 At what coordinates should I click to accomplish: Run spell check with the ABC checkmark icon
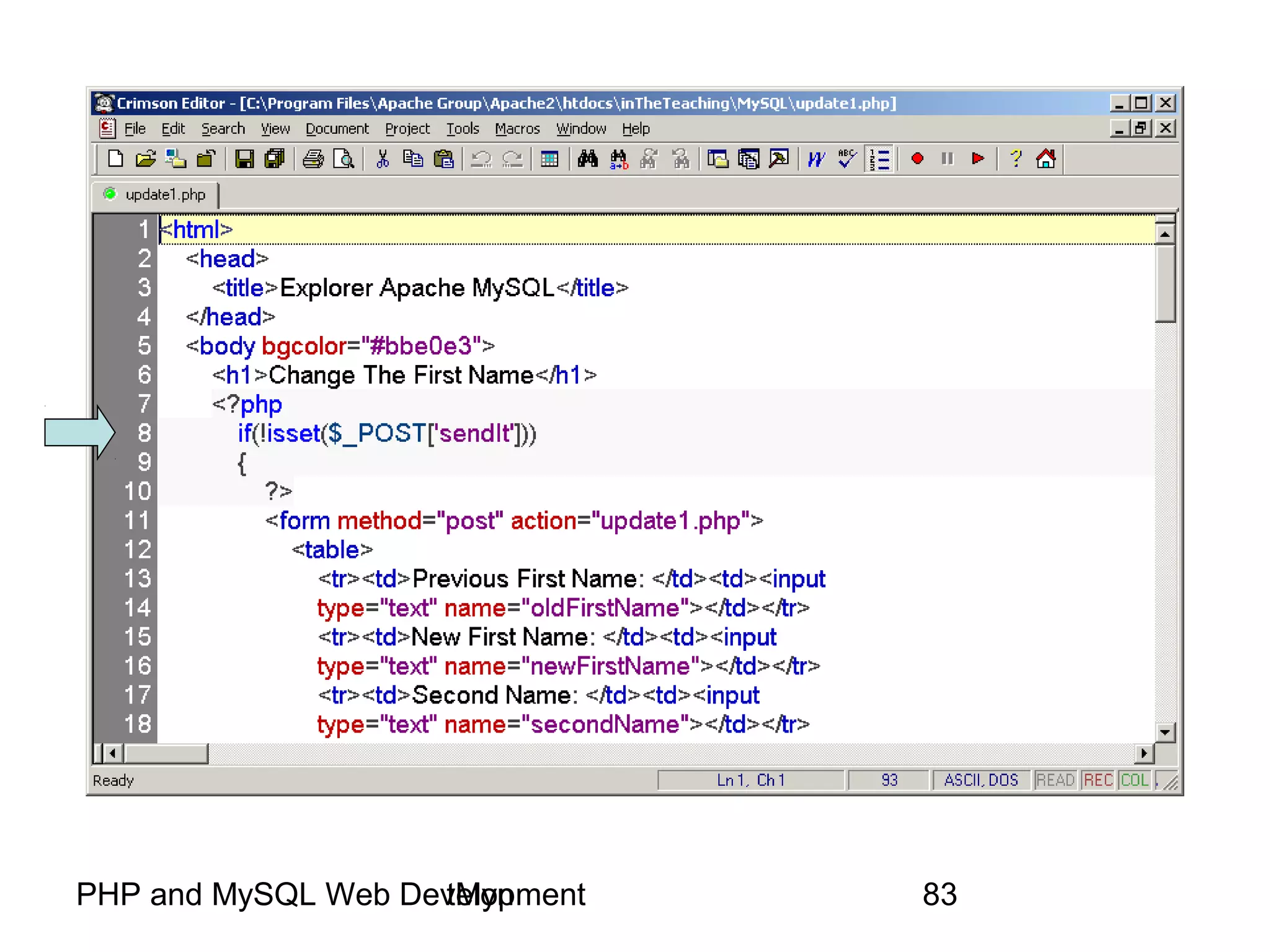tap(847, 159)
